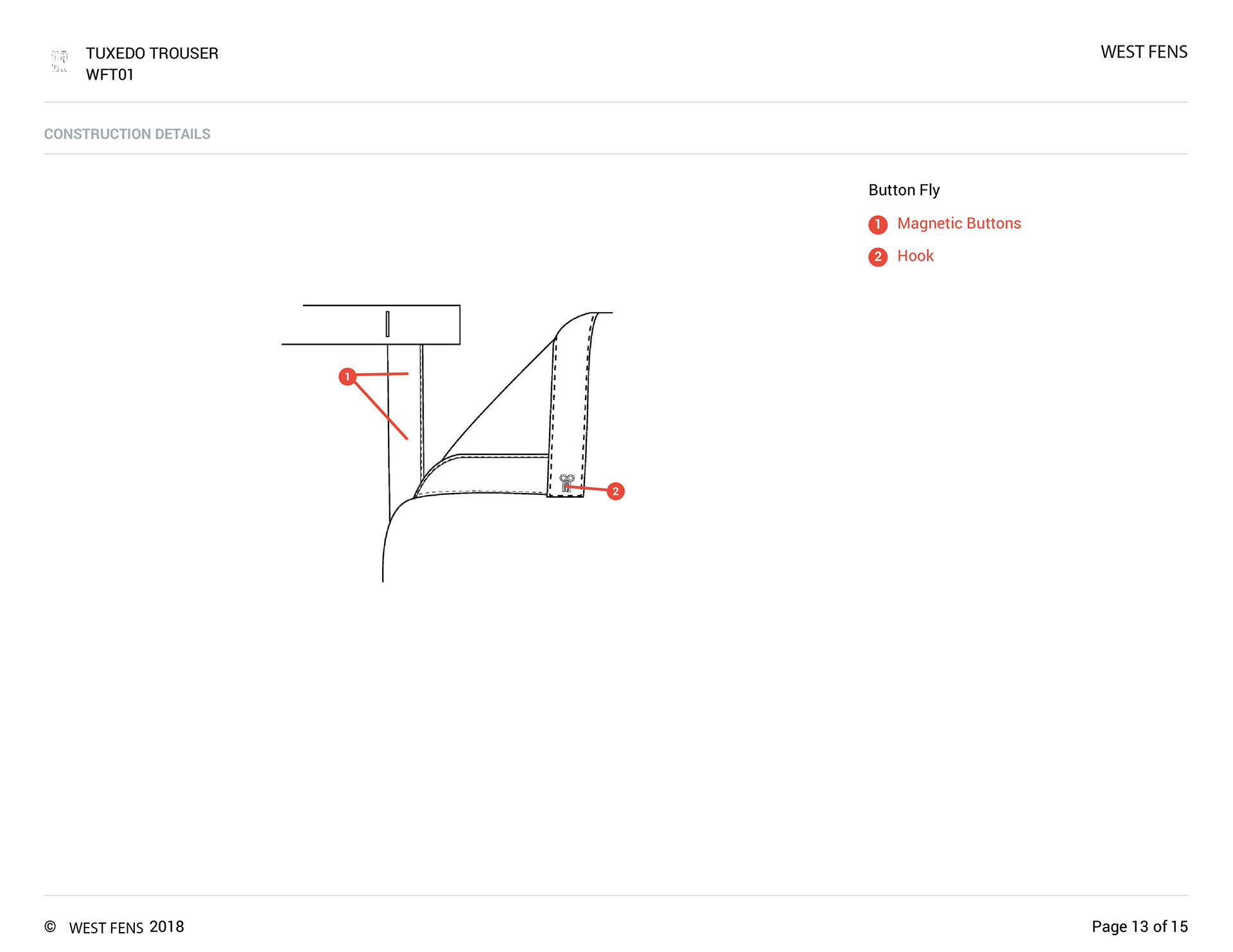This screenshot has height=952, width=1233.
Task: Click the red number 1 legend badge
Action: pyautogui.click(x=877, y=225)
